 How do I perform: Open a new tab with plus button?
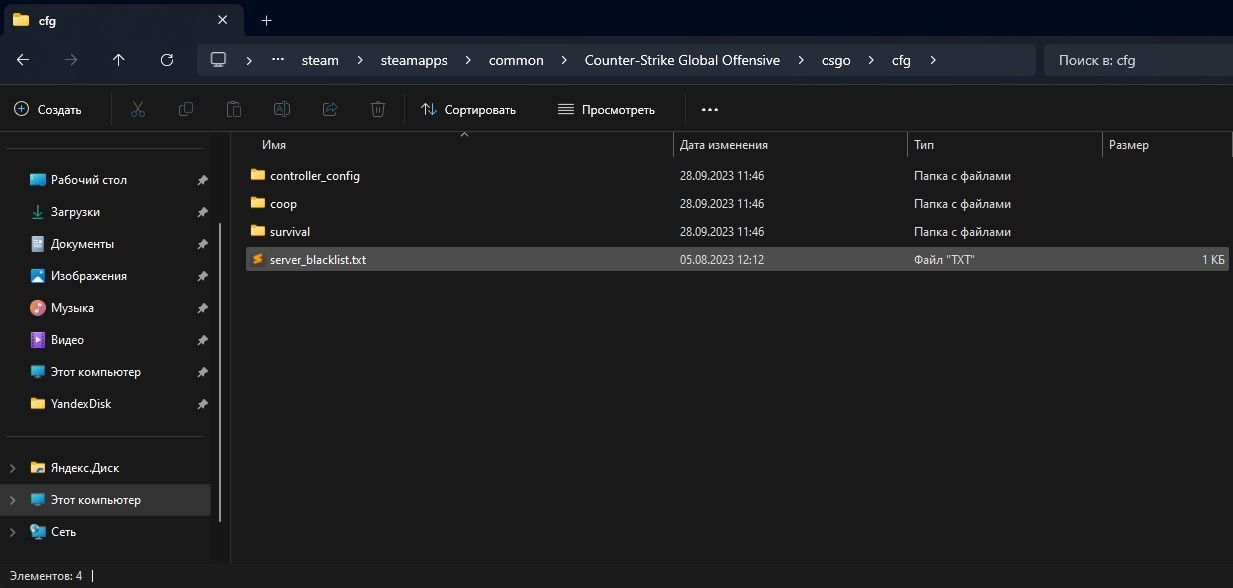266,20
